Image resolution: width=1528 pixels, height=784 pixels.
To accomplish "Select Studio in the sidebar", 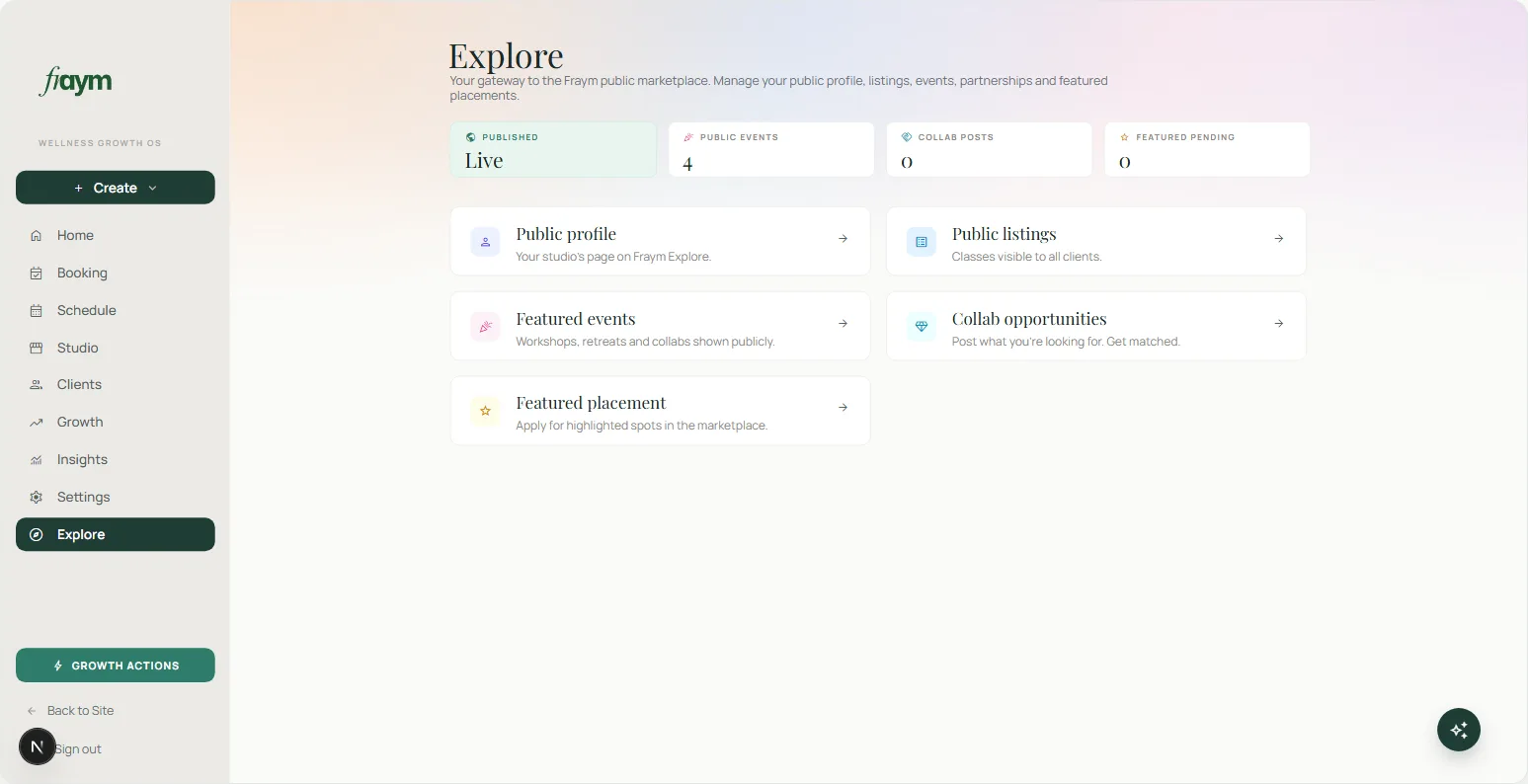I will coord(116,348).
